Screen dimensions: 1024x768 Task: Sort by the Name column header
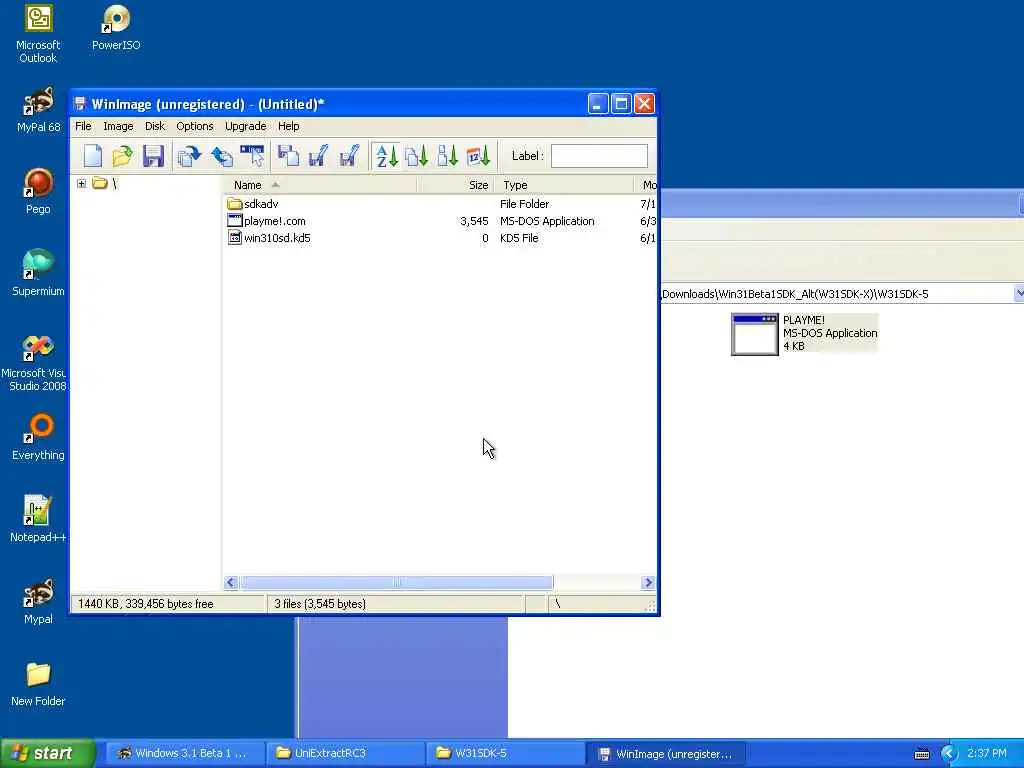point(319,185)
